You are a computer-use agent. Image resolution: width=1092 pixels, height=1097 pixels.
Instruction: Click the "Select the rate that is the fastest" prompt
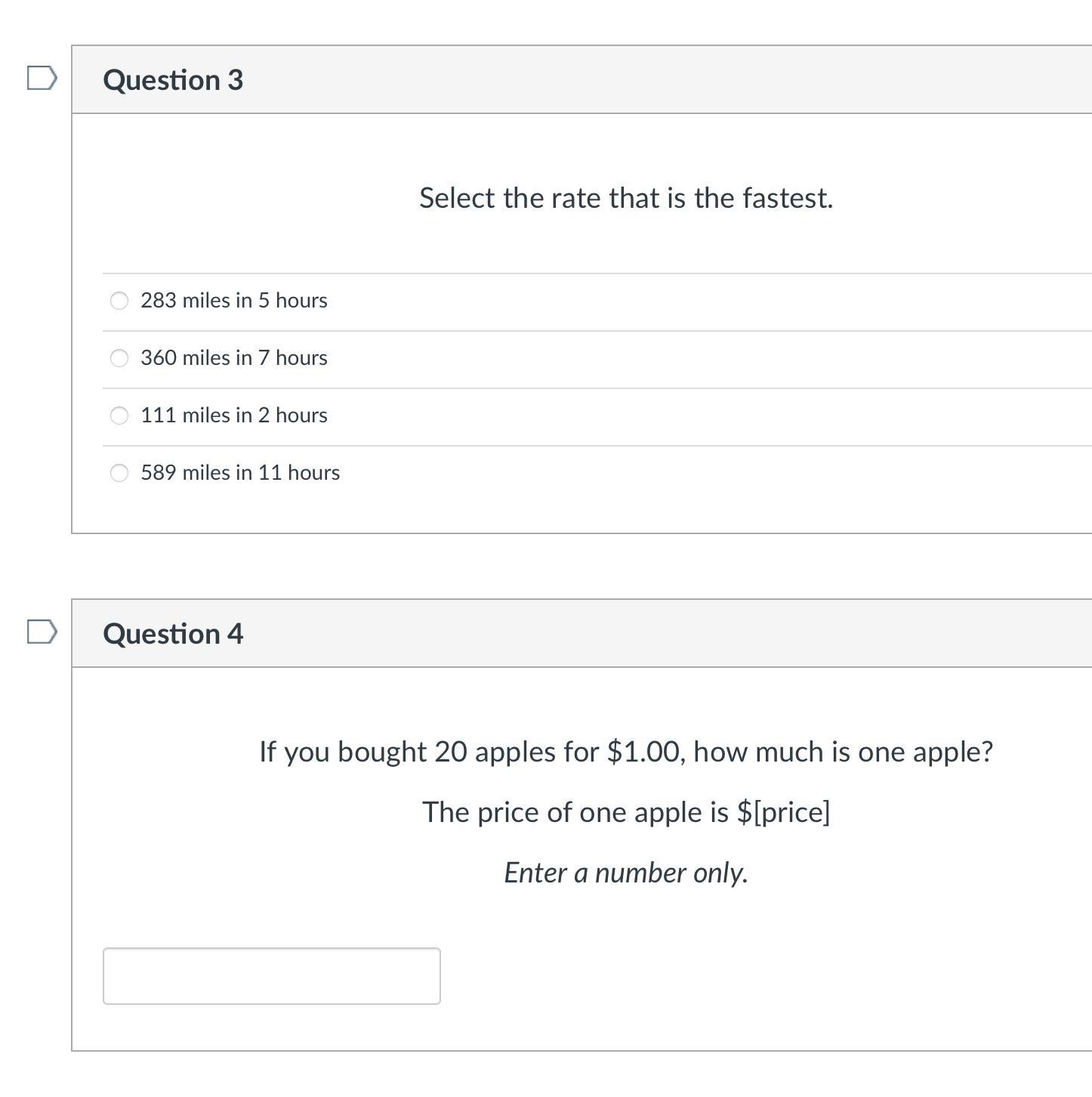tap(625, 198)
